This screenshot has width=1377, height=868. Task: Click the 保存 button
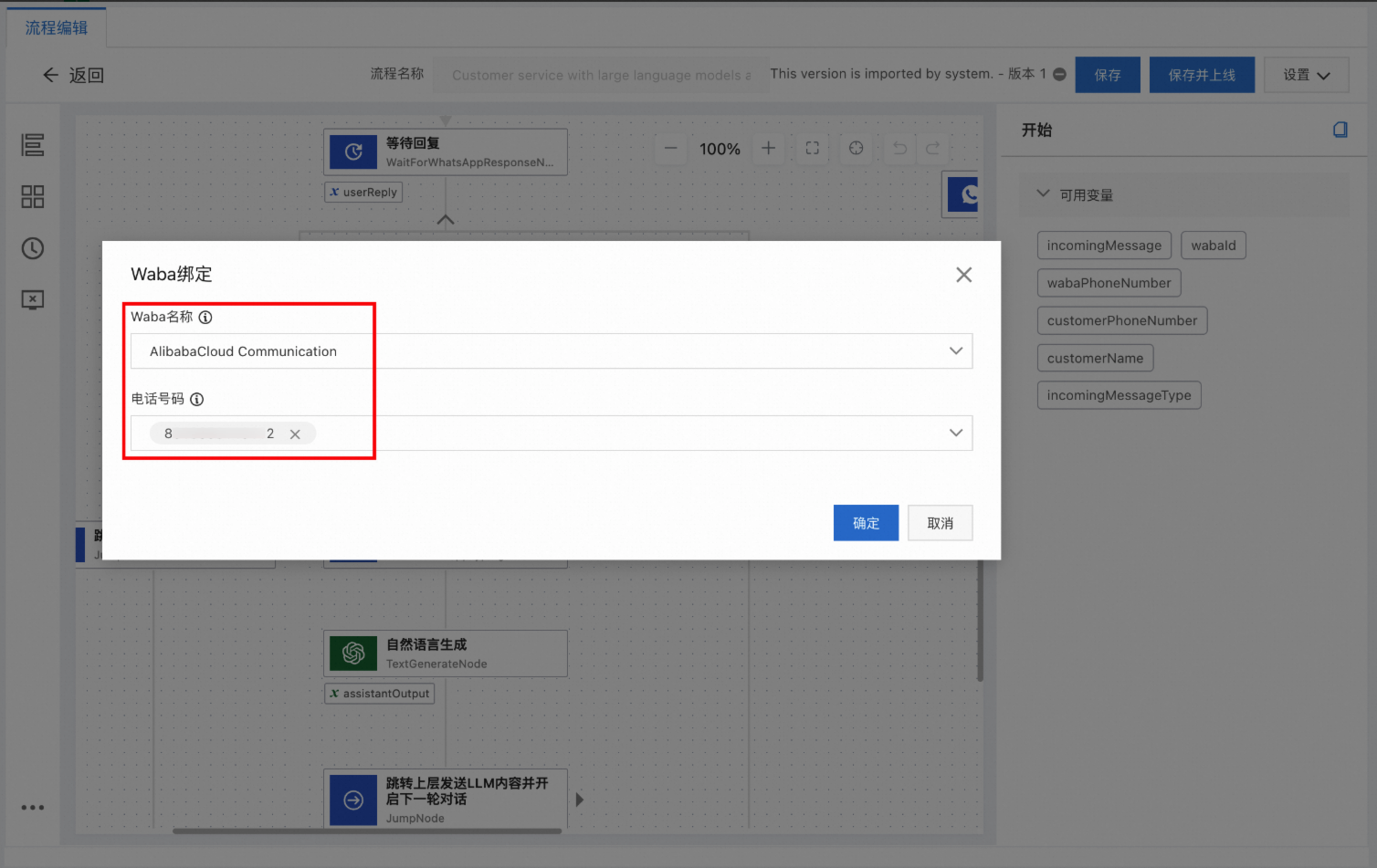point(1108,75)
